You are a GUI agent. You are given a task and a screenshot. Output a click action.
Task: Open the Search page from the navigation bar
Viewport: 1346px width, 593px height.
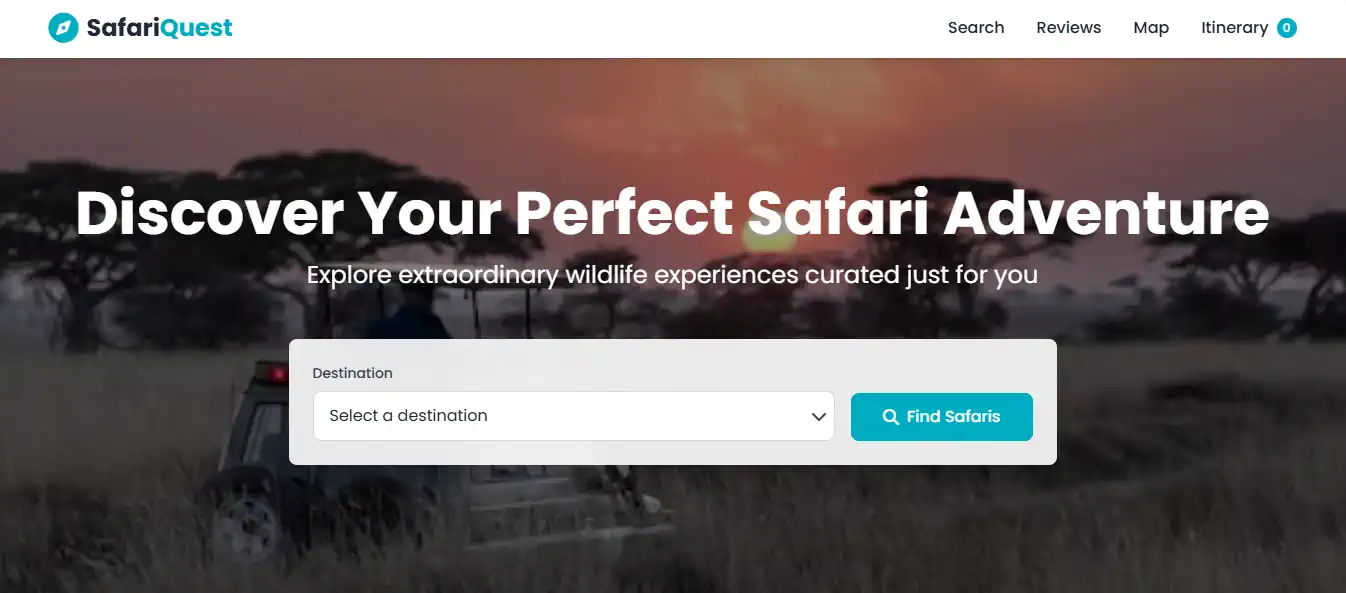click(x=976, y=27)
